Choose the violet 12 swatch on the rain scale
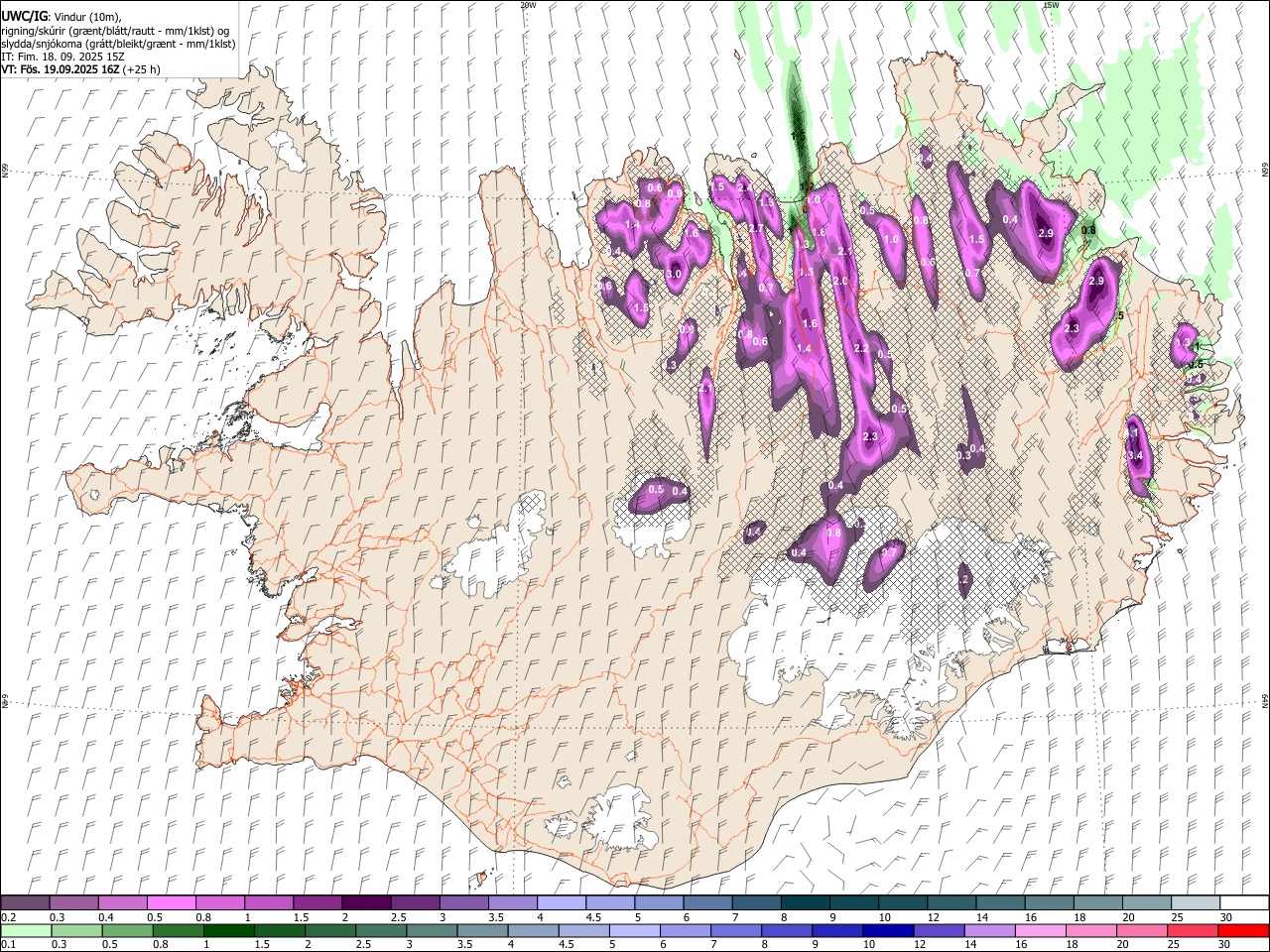The image size is (1270, 952). click(938, 931)
